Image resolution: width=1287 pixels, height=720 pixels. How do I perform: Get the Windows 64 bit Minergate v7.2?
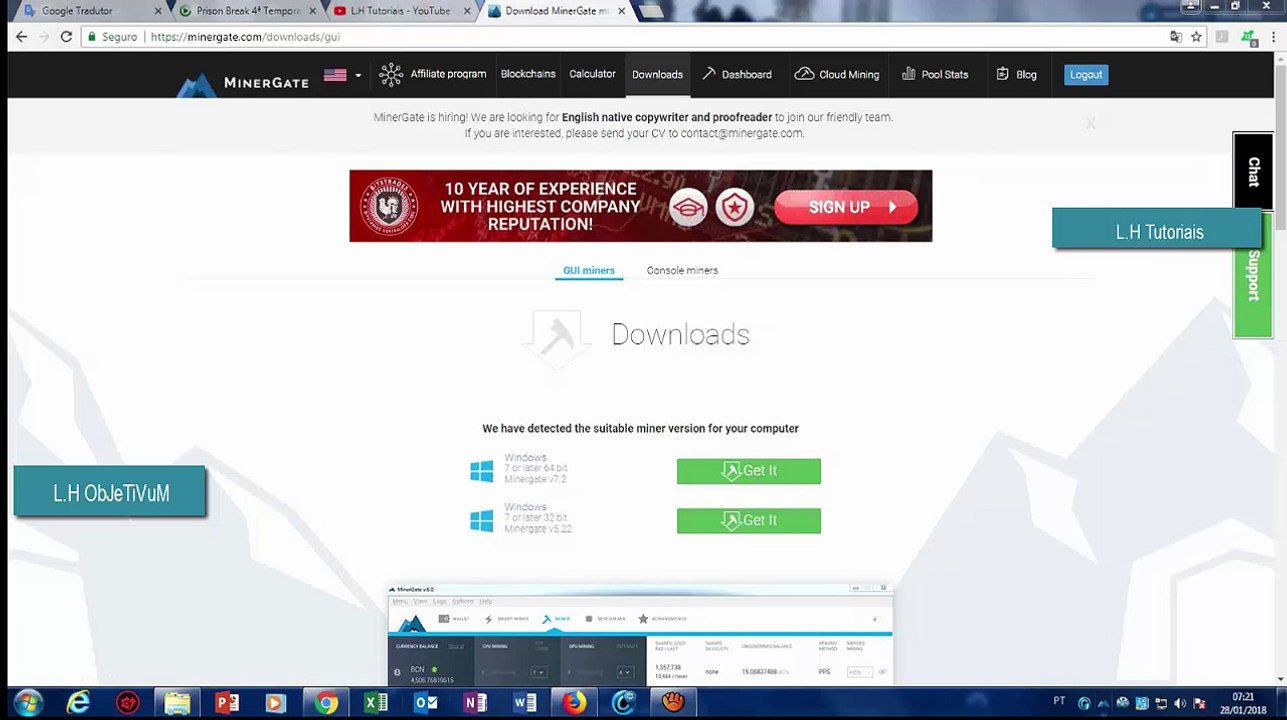click(x=748, y=471)
